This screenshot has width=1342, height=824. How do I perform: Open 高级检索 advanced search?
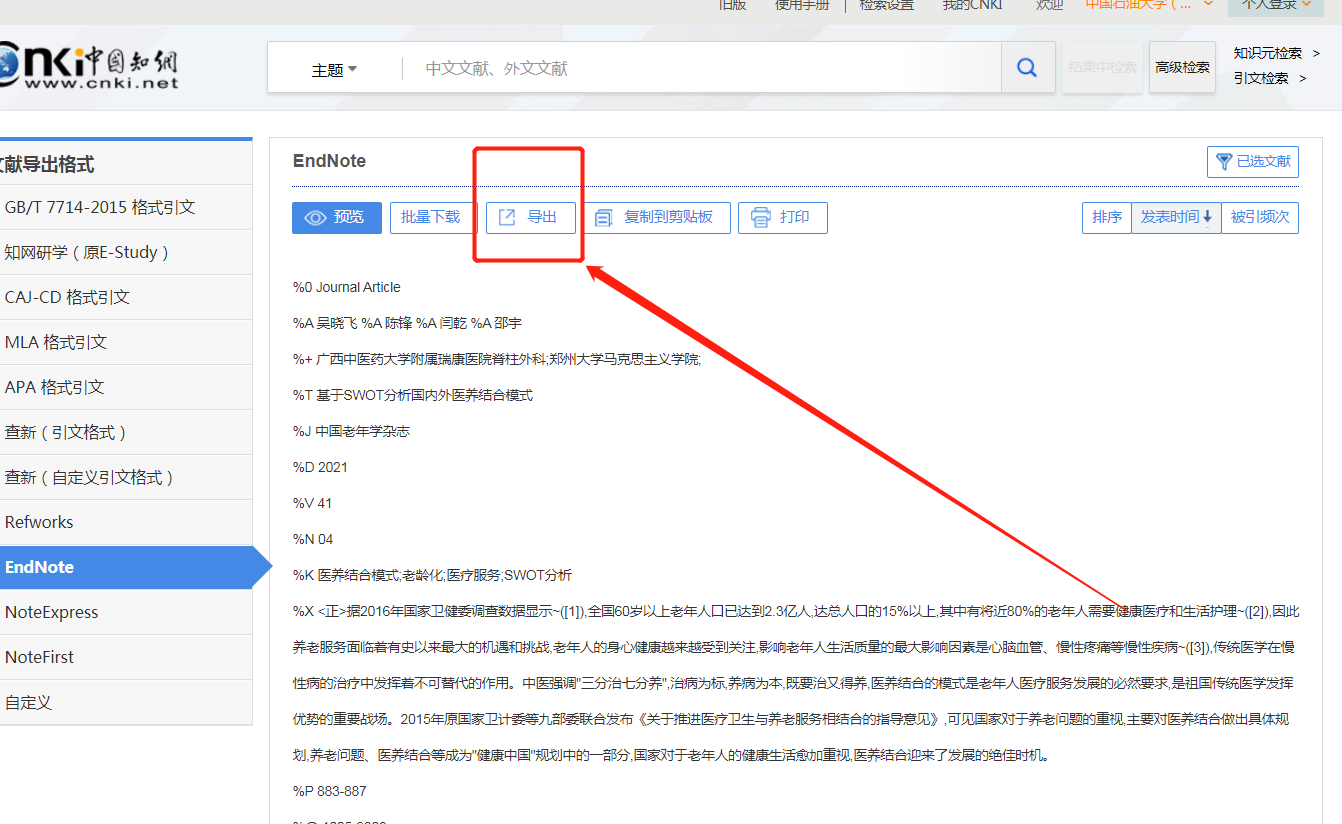click(1182, 66)
